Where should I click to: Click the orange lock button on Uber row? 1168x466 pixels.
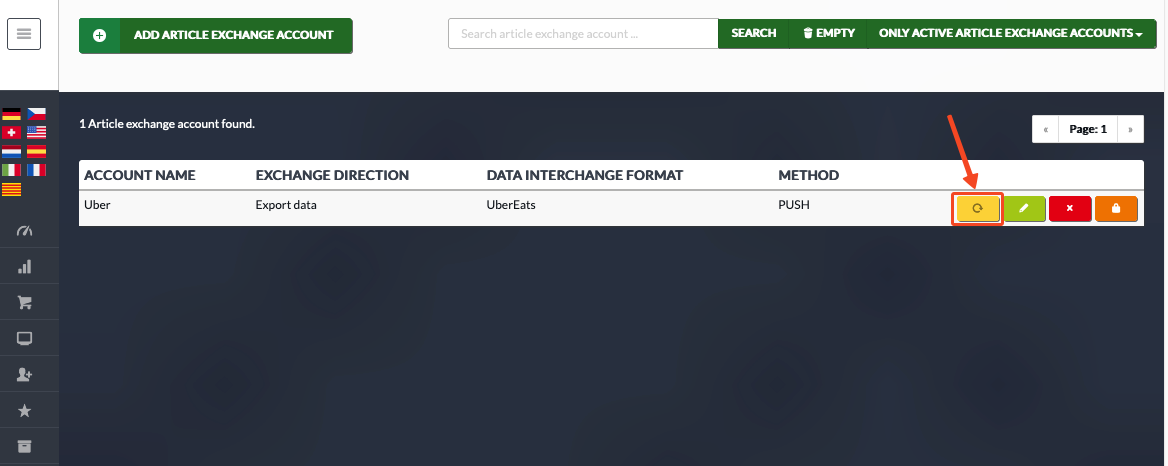click(1116, 209)
